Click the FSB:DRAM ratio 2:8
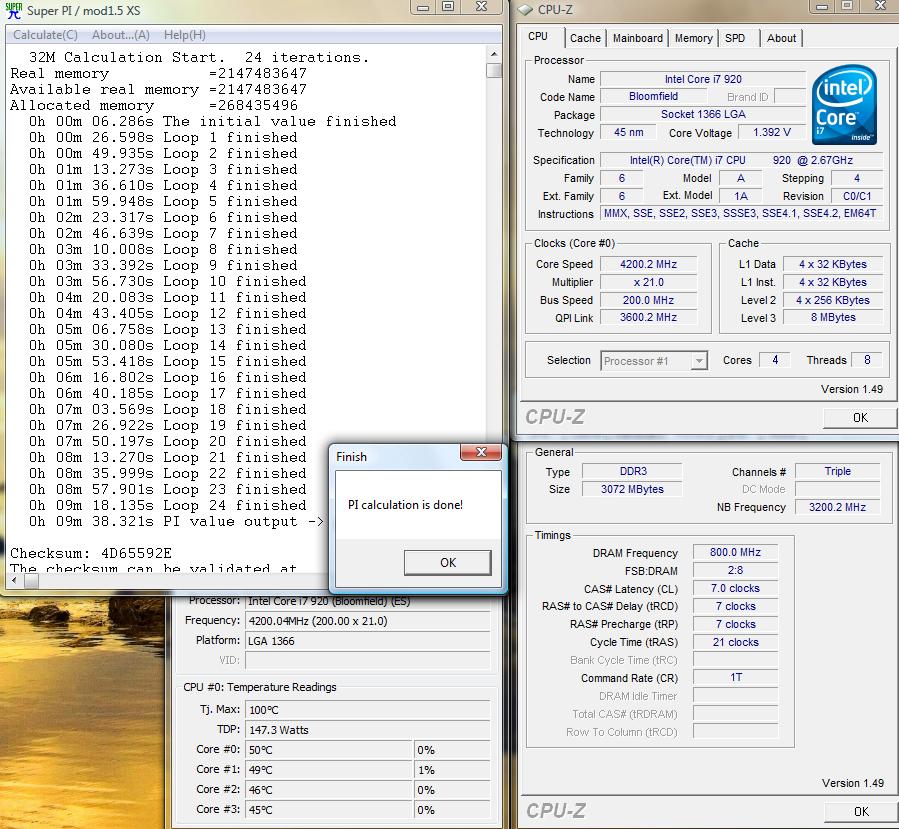 [x=735, y=570]
